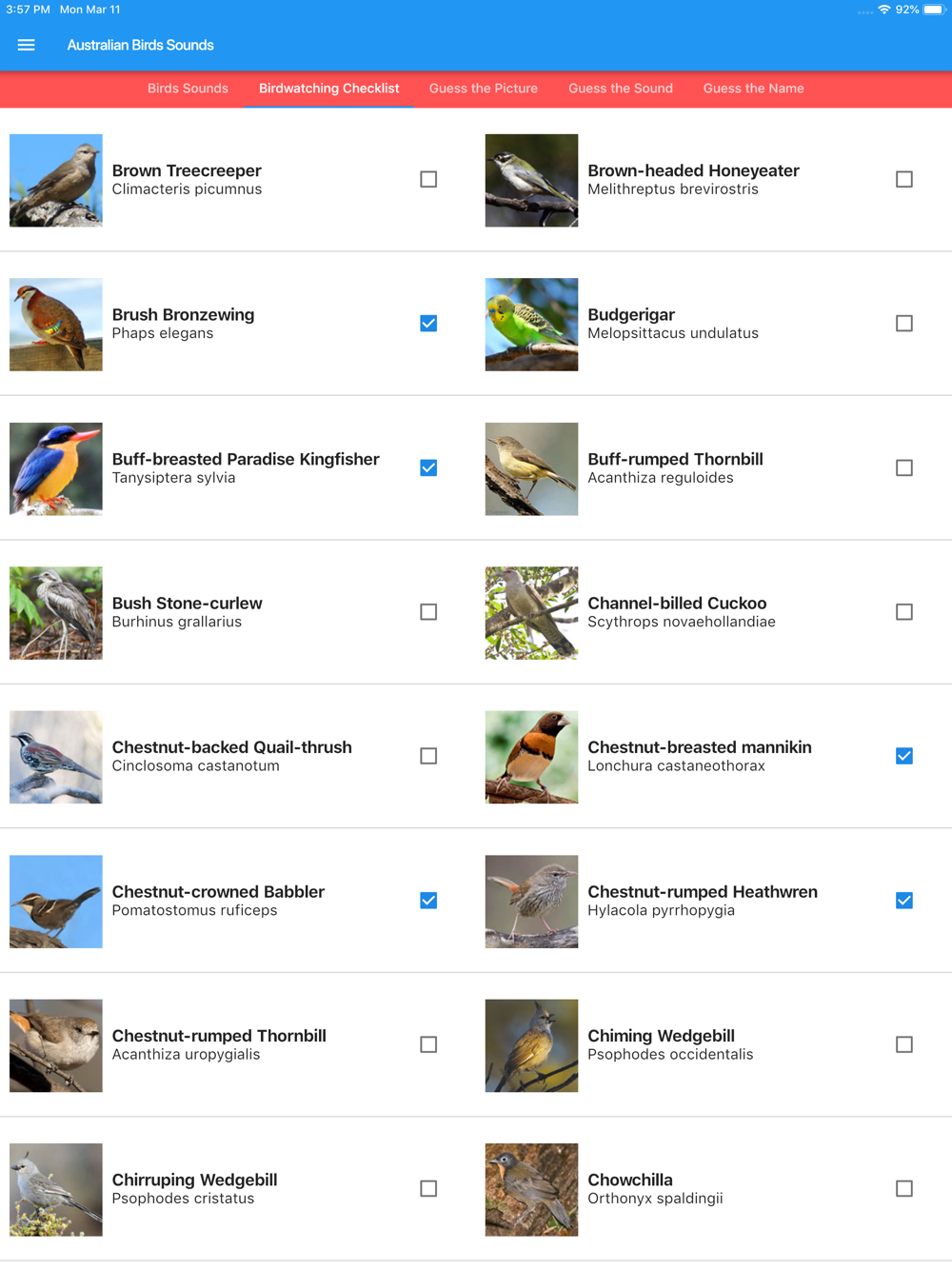Open the Brown Treecreeper bird photo
This screenshot has width=952, height=1270.
point(56,180)
